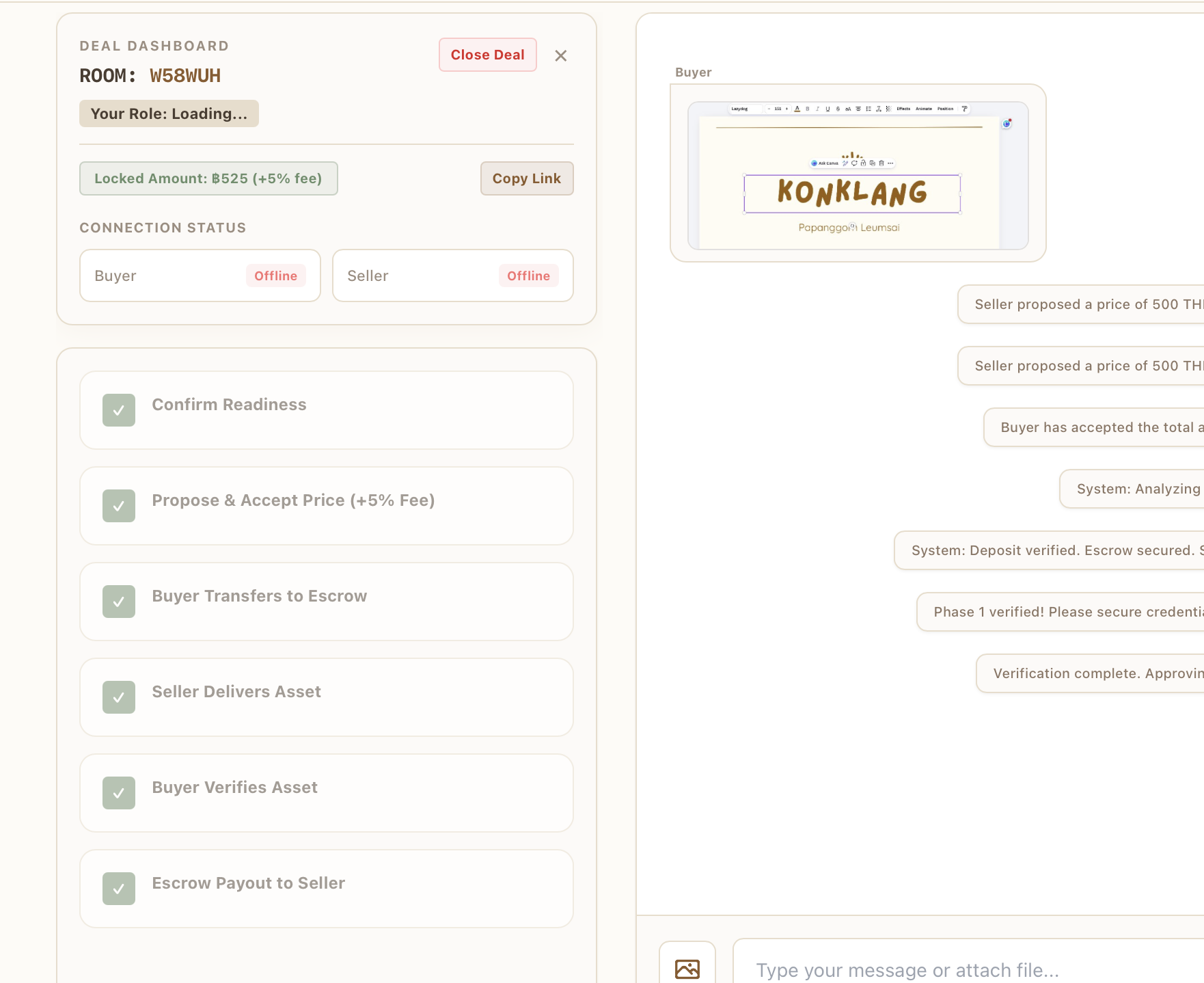Click the Your Role: Loading label
This screenshot has width=1204, height=983.
pyautogui.click(x=169, y=113)
